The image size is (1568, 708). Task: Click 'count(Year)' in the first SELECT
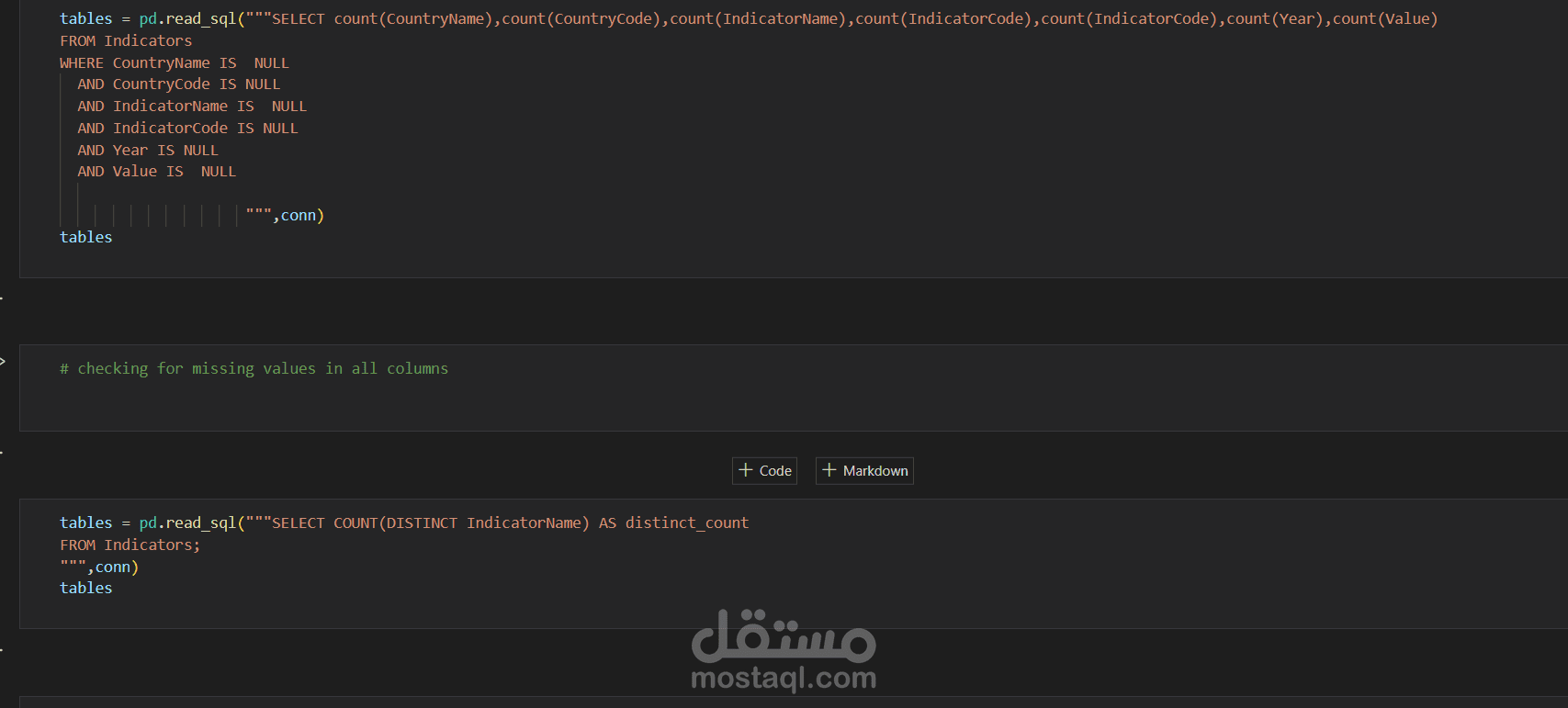click(x=1275, y=18)
